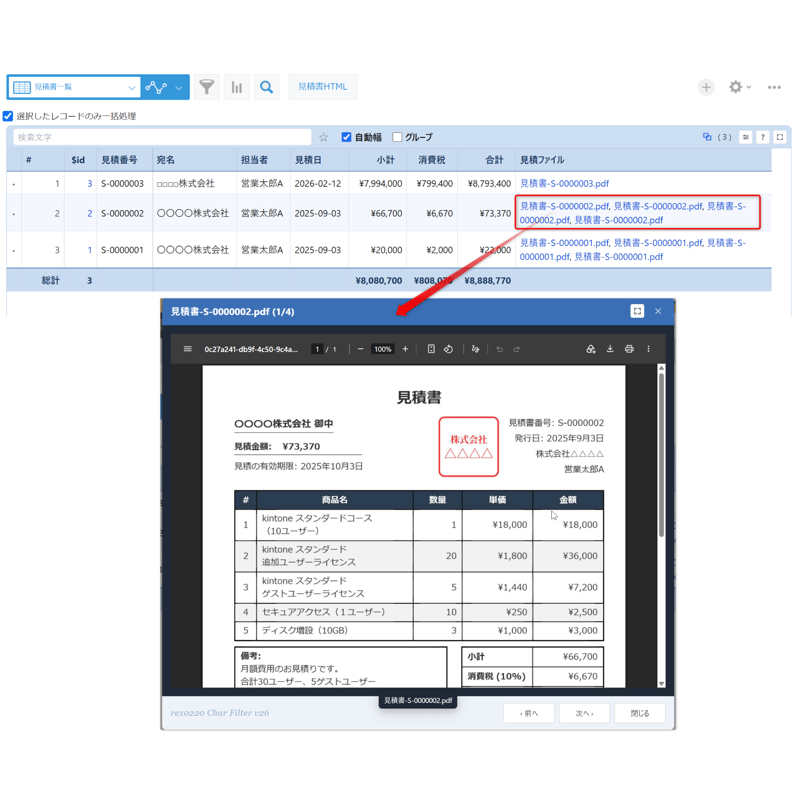Click the 検索文字 search input field

click(162, 137)
